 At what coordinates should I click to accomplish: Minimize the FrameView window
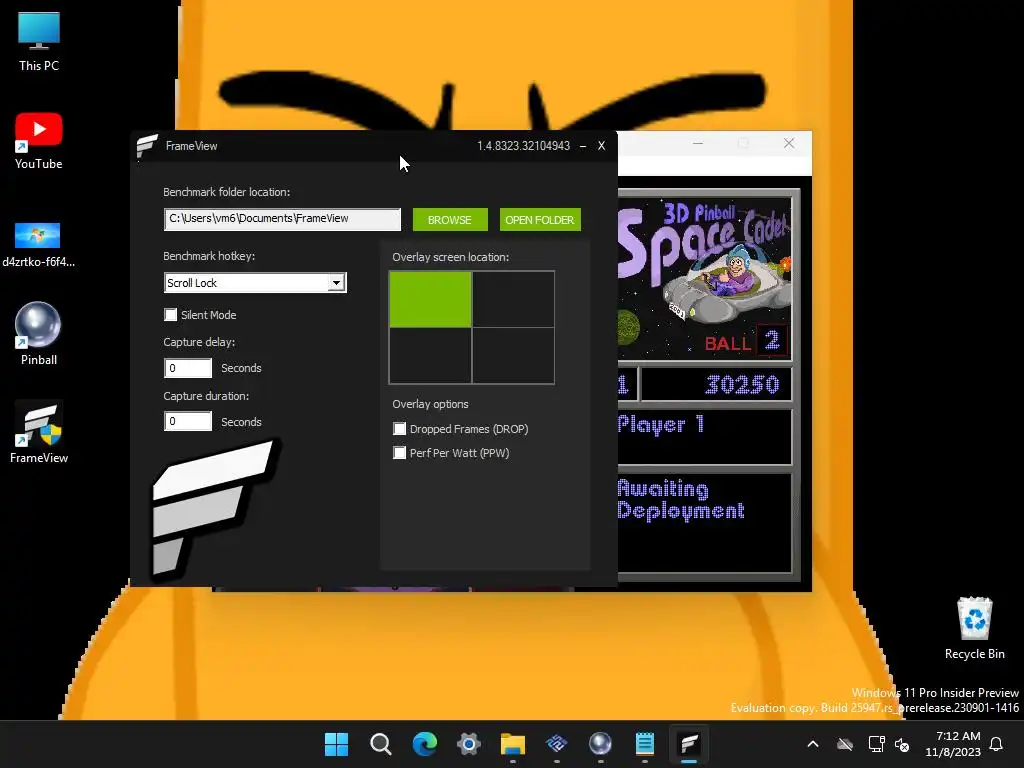[x=583, y=146]
